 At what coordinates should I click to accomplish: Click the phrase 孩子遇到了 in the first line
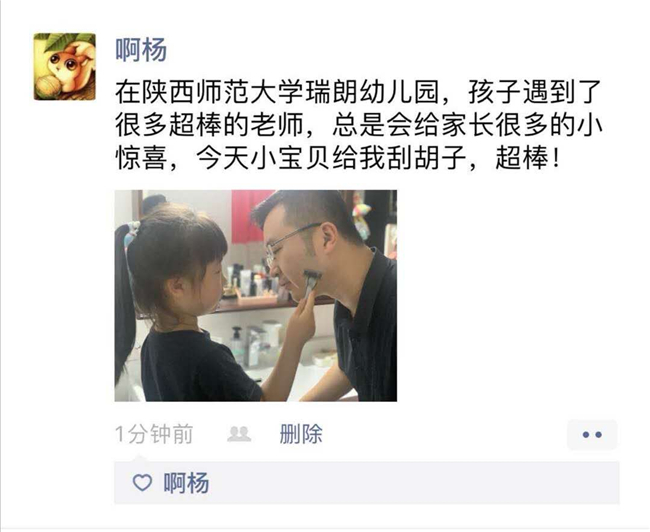(535, 92)
